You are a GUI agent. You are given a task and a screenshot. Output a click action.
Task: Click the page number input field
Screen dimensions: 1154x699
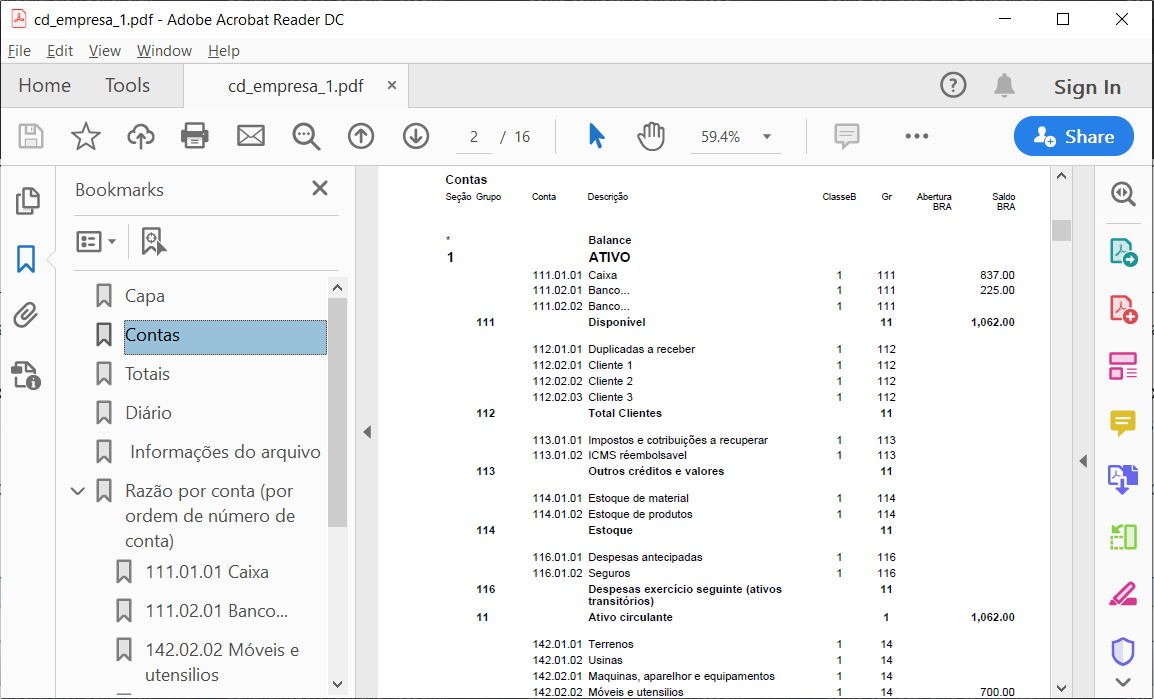[x=474, y=137]
